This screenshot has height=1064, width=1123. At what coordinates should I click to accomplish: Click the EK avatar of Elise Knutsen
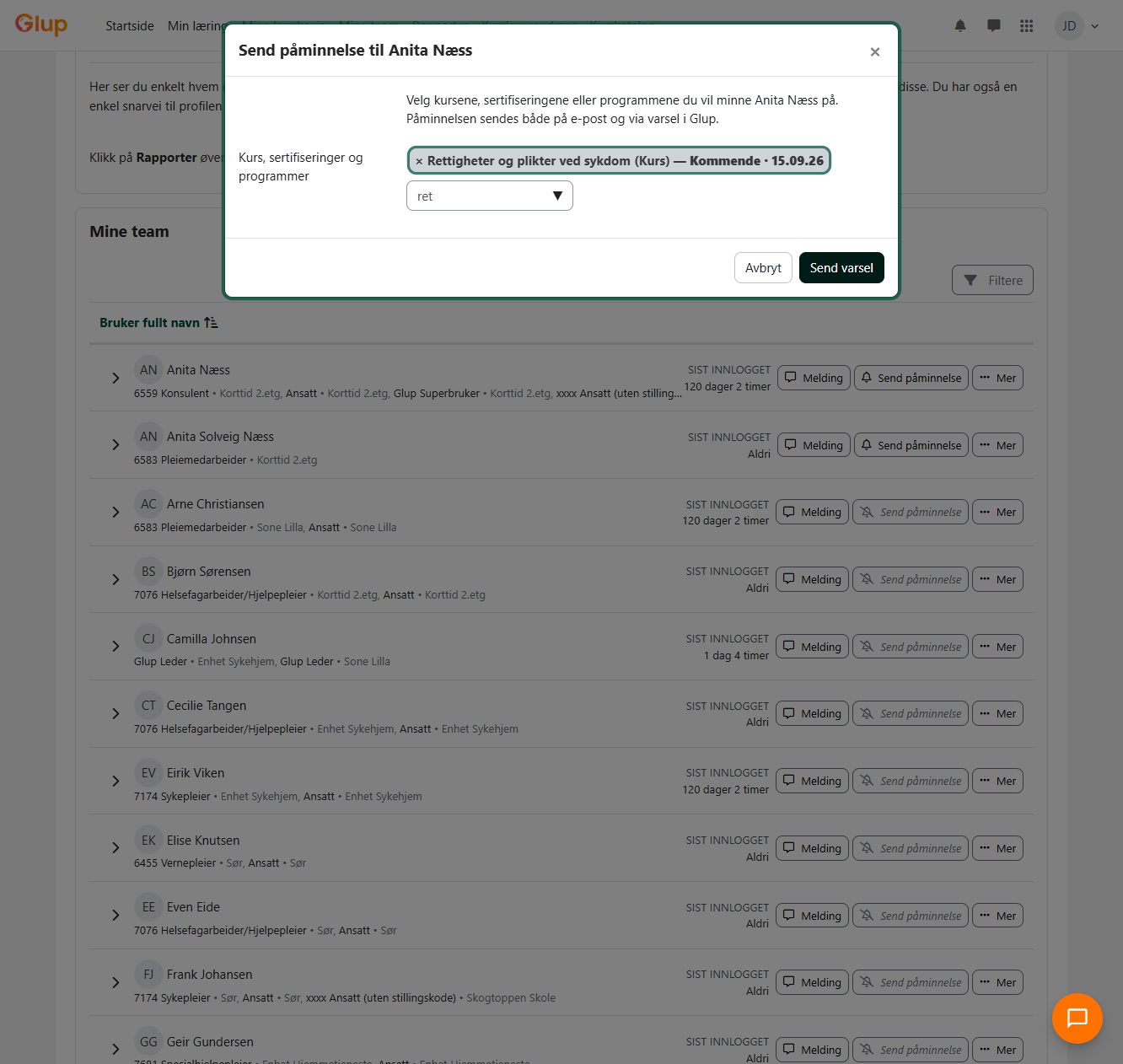coord(148,841)
